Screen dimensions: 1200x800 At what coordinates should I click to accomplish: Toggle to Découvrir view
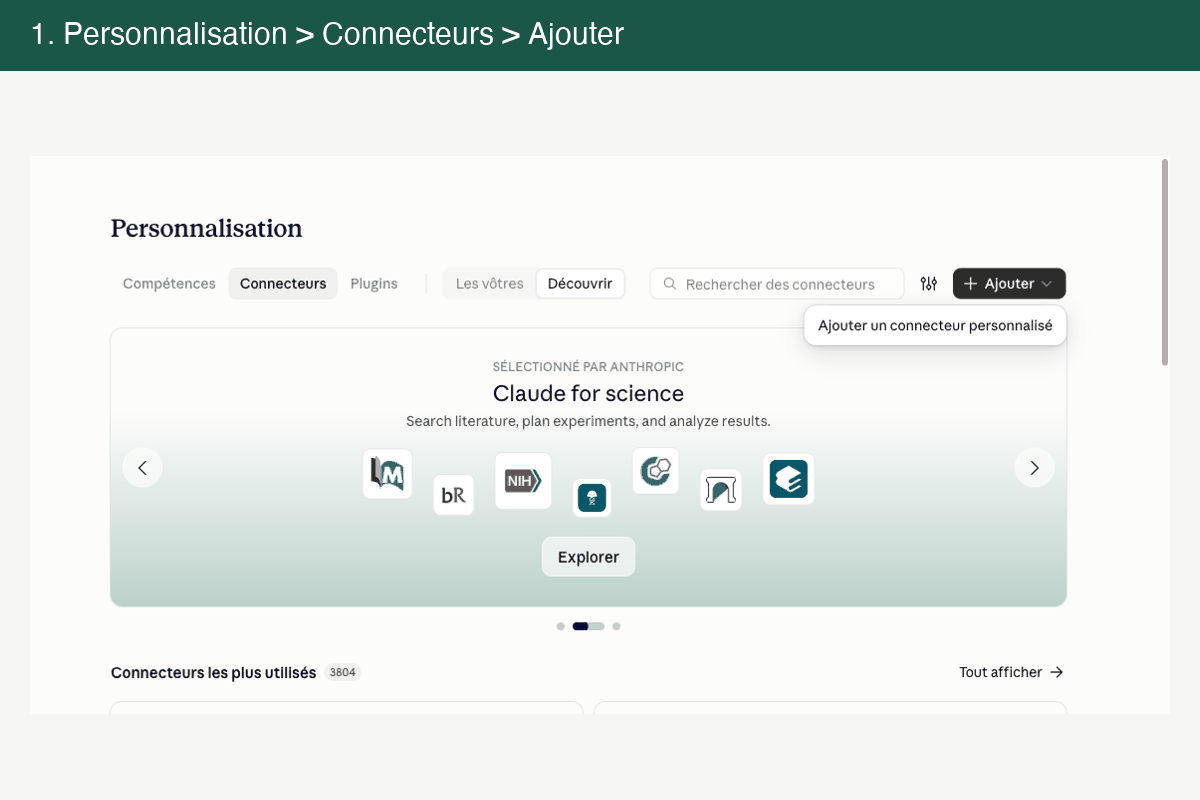pyautogui.click(x=580, y=284)
